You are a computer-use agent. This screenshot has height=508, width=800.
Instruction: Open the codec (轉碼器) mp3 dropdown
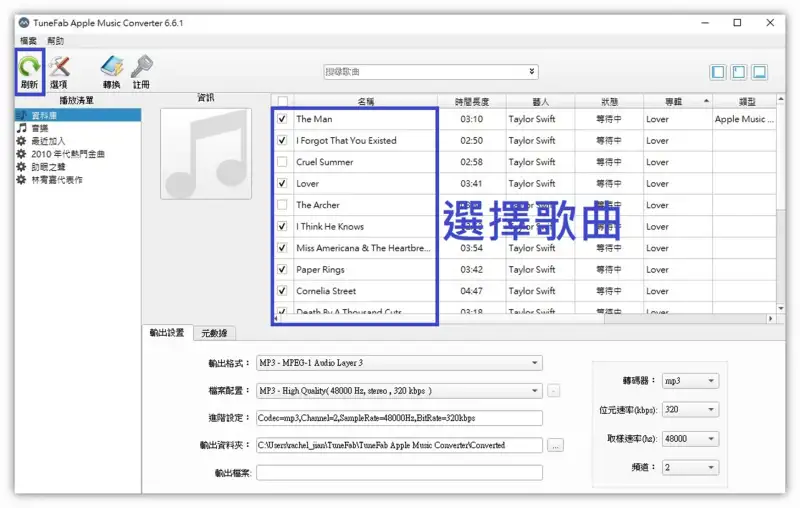690,380
